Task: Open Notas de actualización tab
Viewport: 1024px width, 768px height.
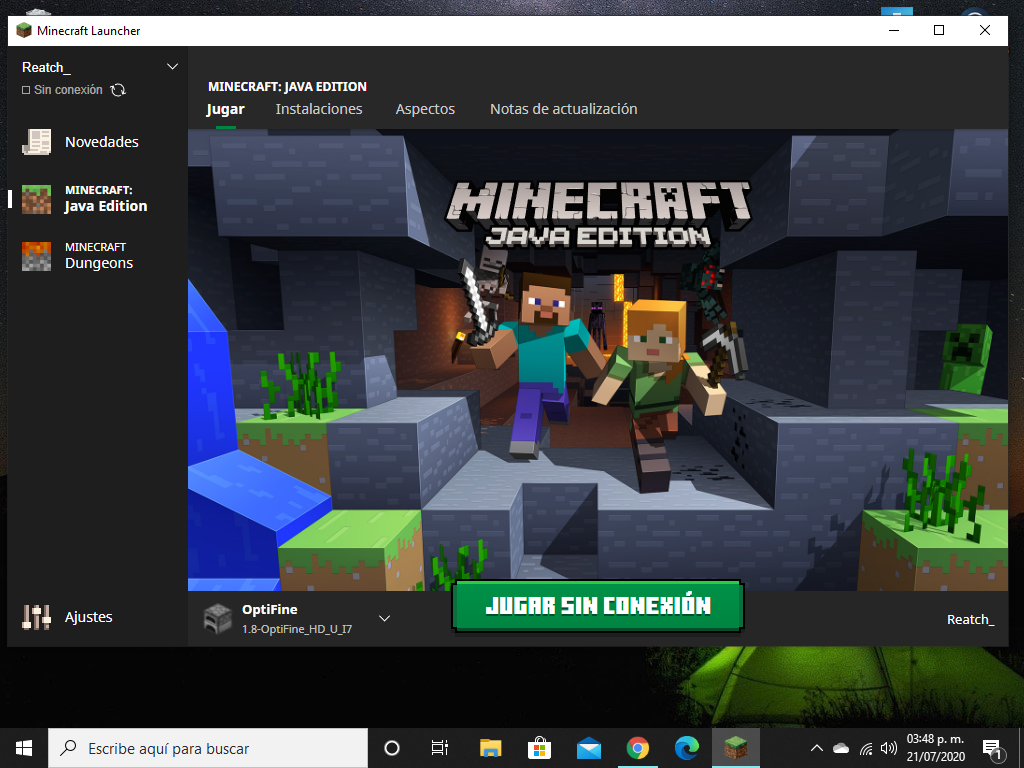Action: coord(563,109)
